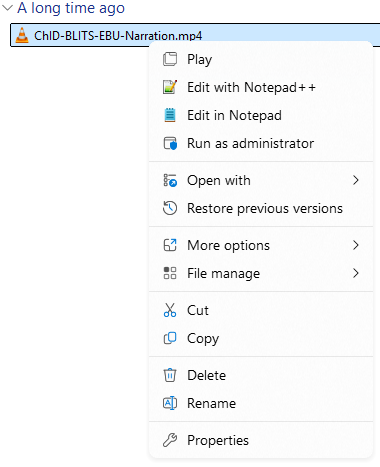Click the Restore previous versions clock icon
Image resolution: width=380 pixels, height=467 pixels.
[x=170, y=208]
